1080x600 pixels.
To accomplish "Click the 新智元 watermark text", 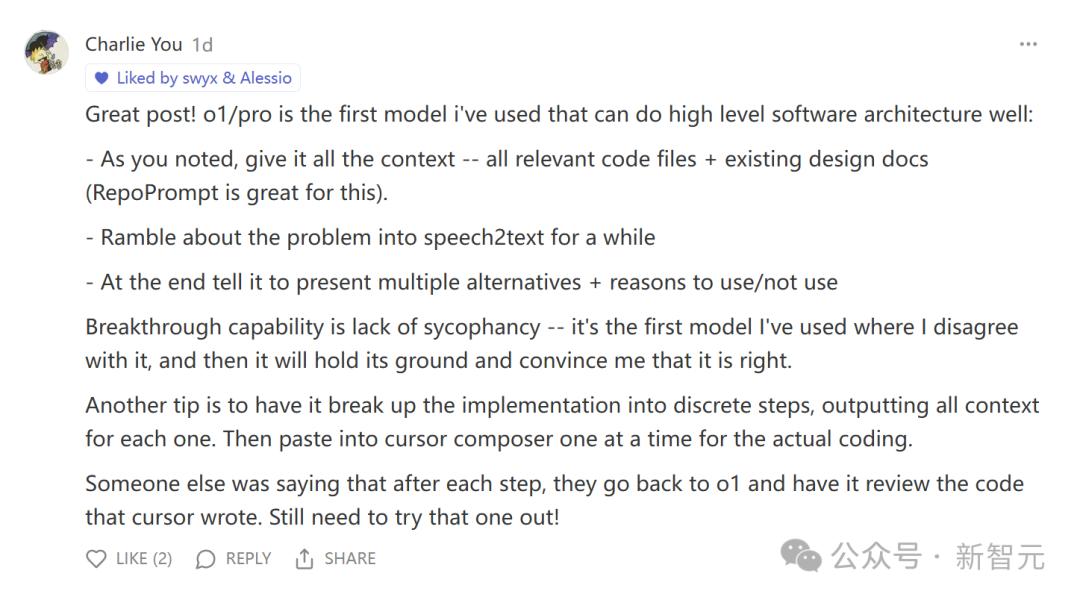I will click(1000, 556).
